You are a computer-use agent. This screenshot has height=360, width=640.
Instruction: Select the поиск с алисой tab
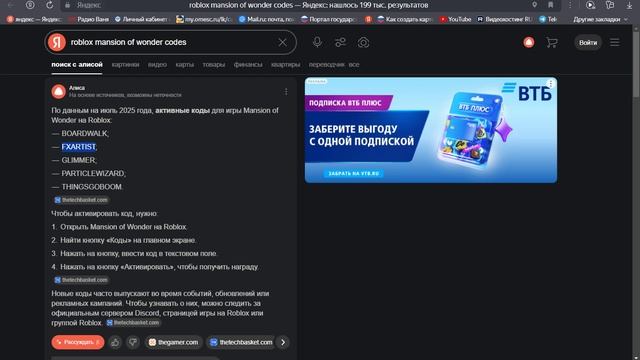(77, 64)
